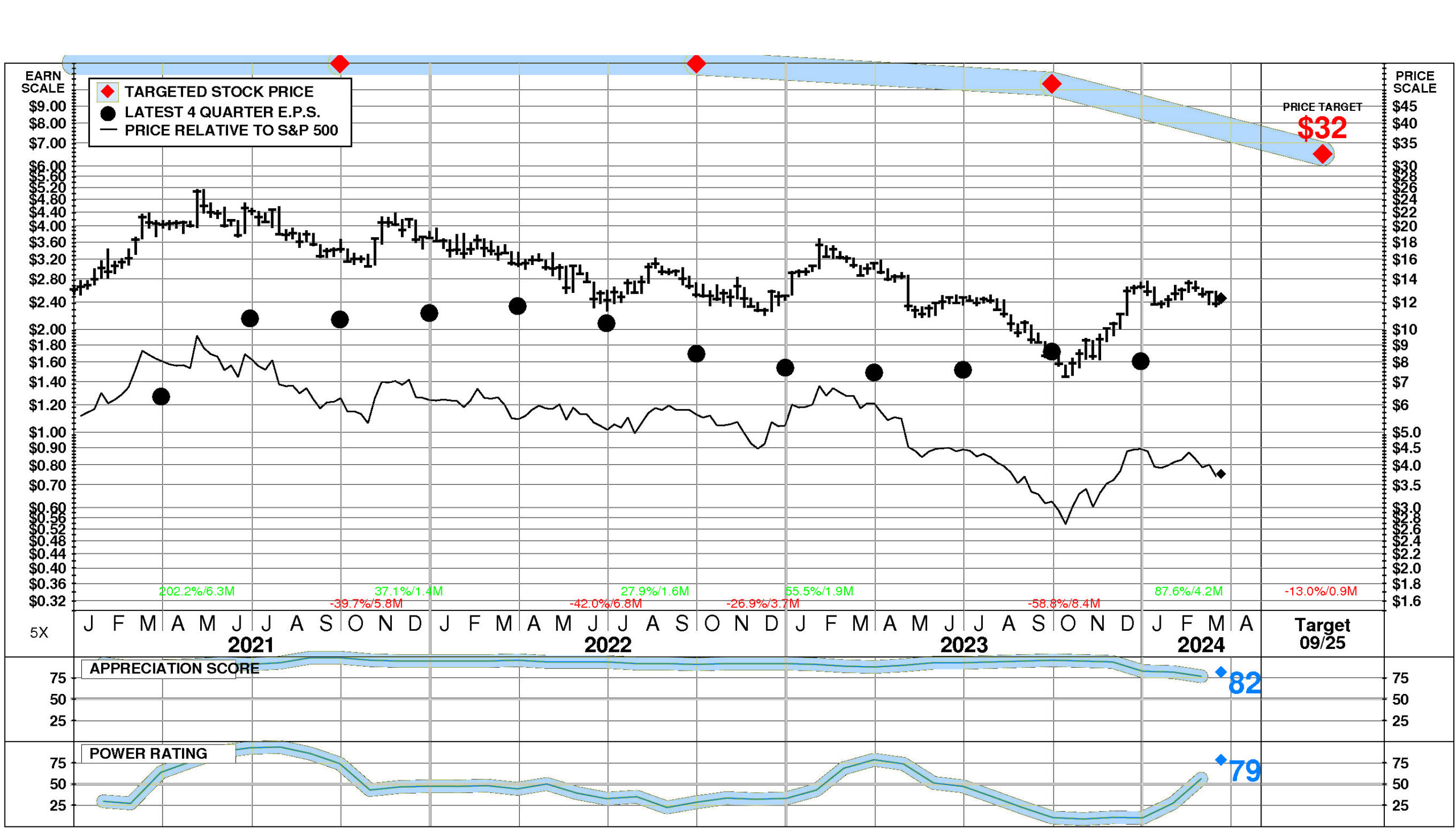The width and height of the screenshot is (1456, 831).
Task: Click the 2021 year label
Action: click(251, 645)
